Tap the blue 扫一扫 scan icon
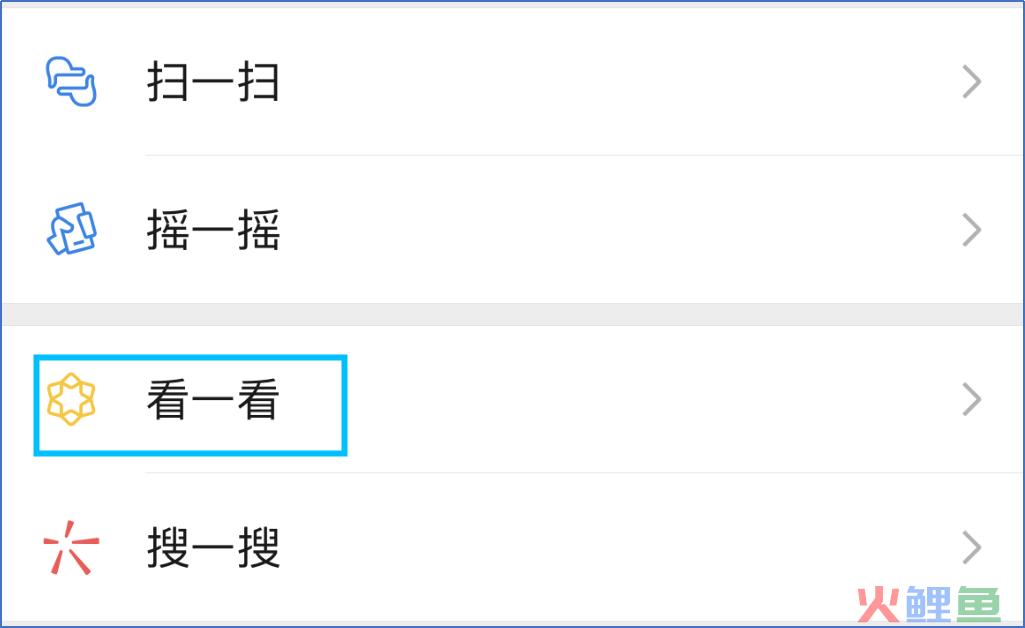 [71, 82]
